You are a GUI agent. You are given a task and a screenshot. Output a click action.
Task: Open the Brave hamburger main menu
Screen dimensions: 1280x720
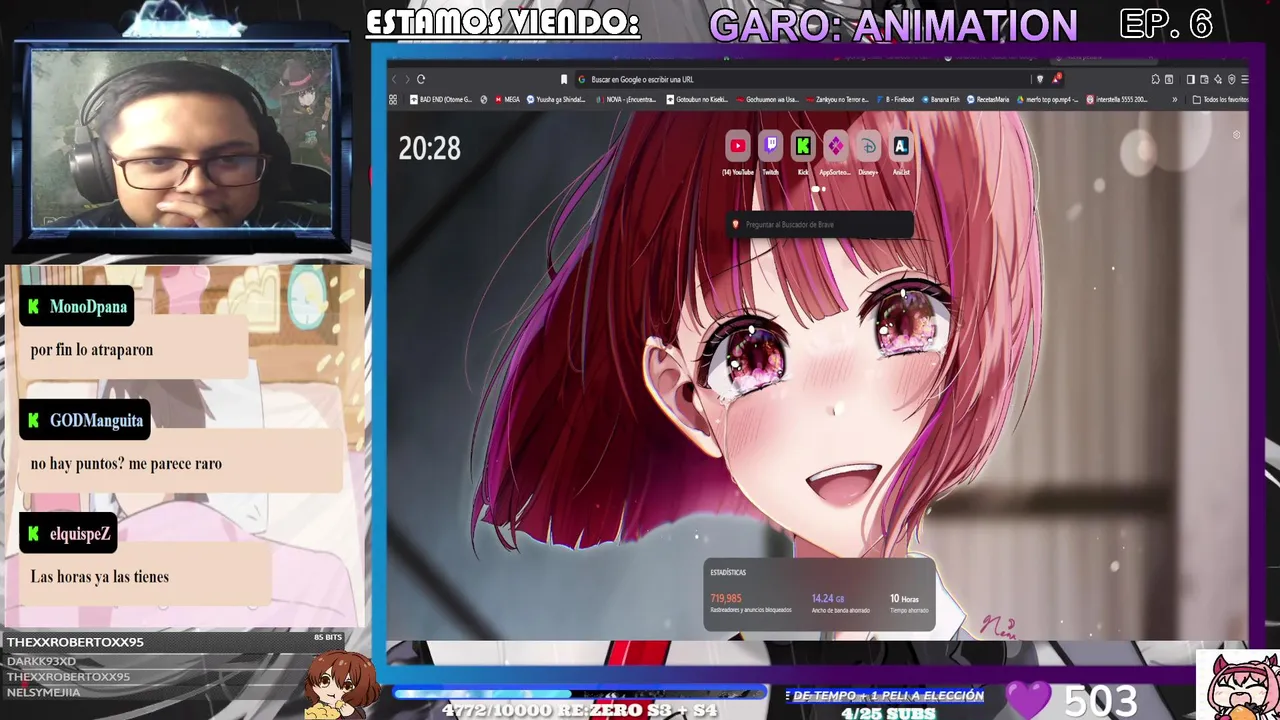(1244, 79)
